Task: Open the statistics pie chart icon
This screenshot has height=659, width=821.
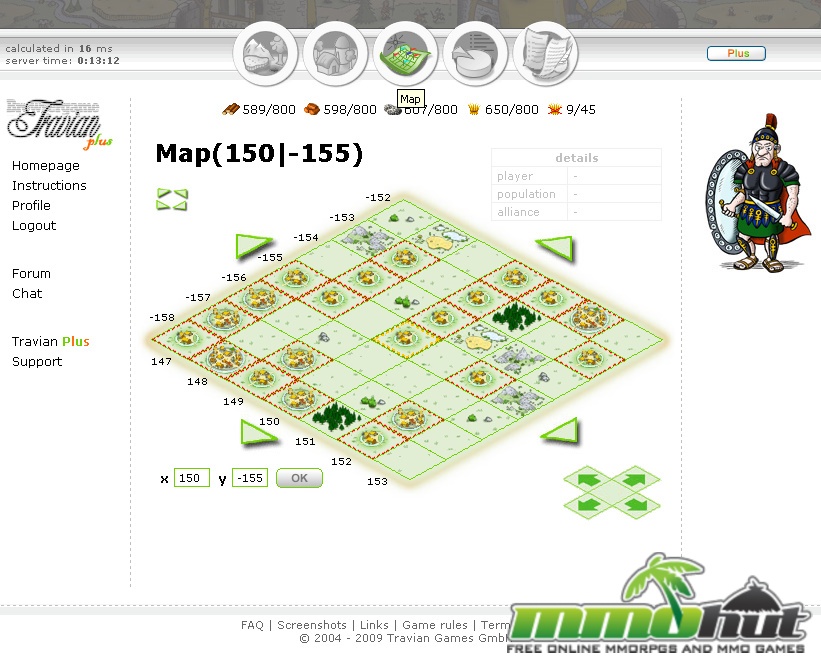Action: click(x=475, y=53)
